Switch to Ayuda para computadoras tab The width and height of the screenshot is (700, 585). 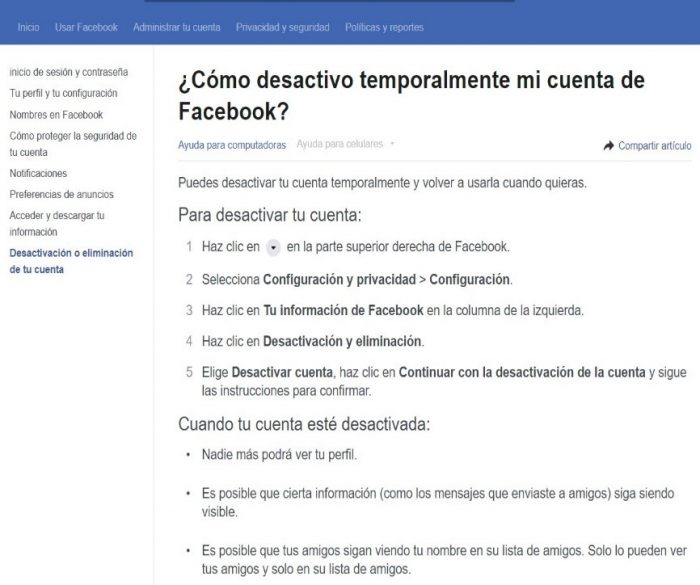[232, 145]
